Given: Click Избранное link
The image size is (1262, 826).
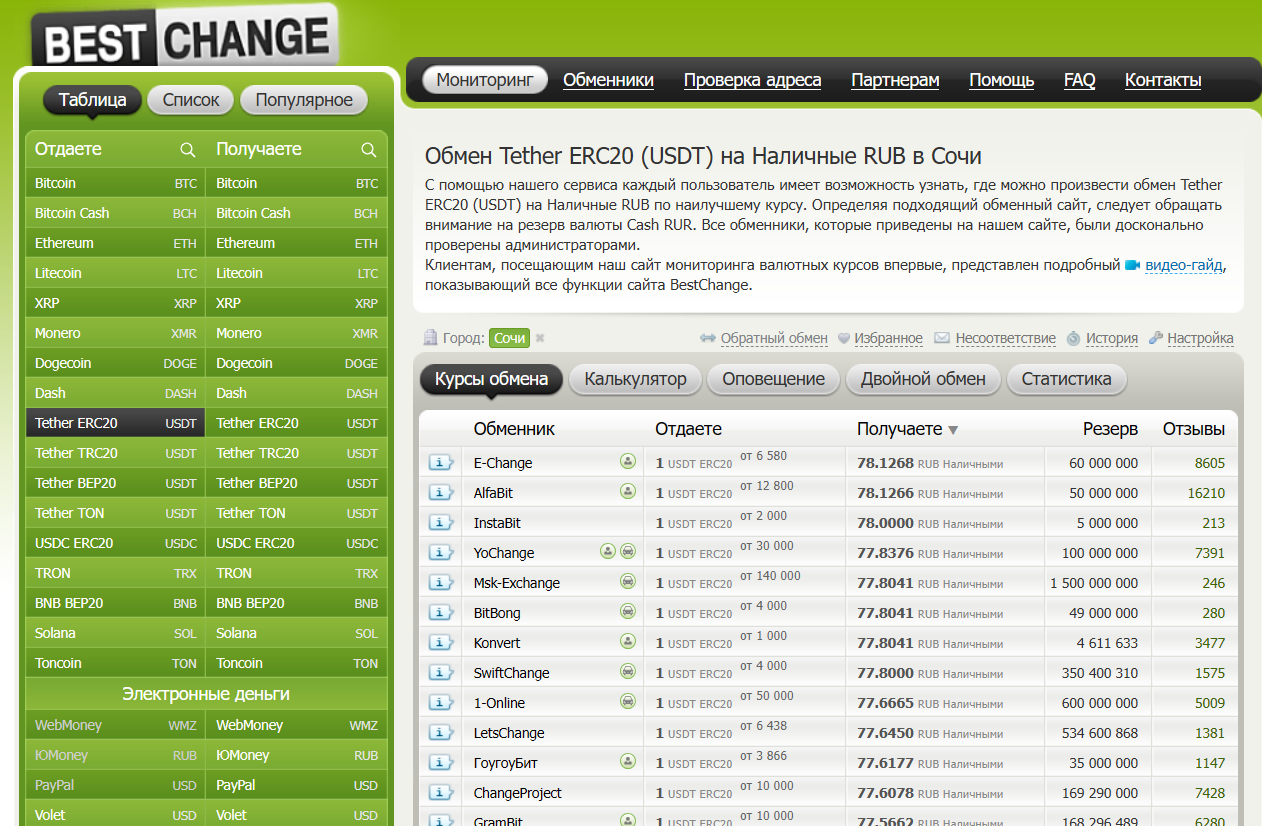Looking at the screenshot, I should (888, 338).
